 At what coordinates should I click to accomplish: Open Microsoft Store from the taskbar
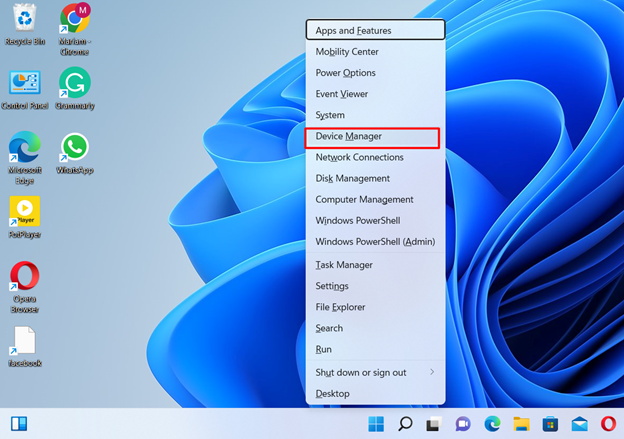click(550, 423)
